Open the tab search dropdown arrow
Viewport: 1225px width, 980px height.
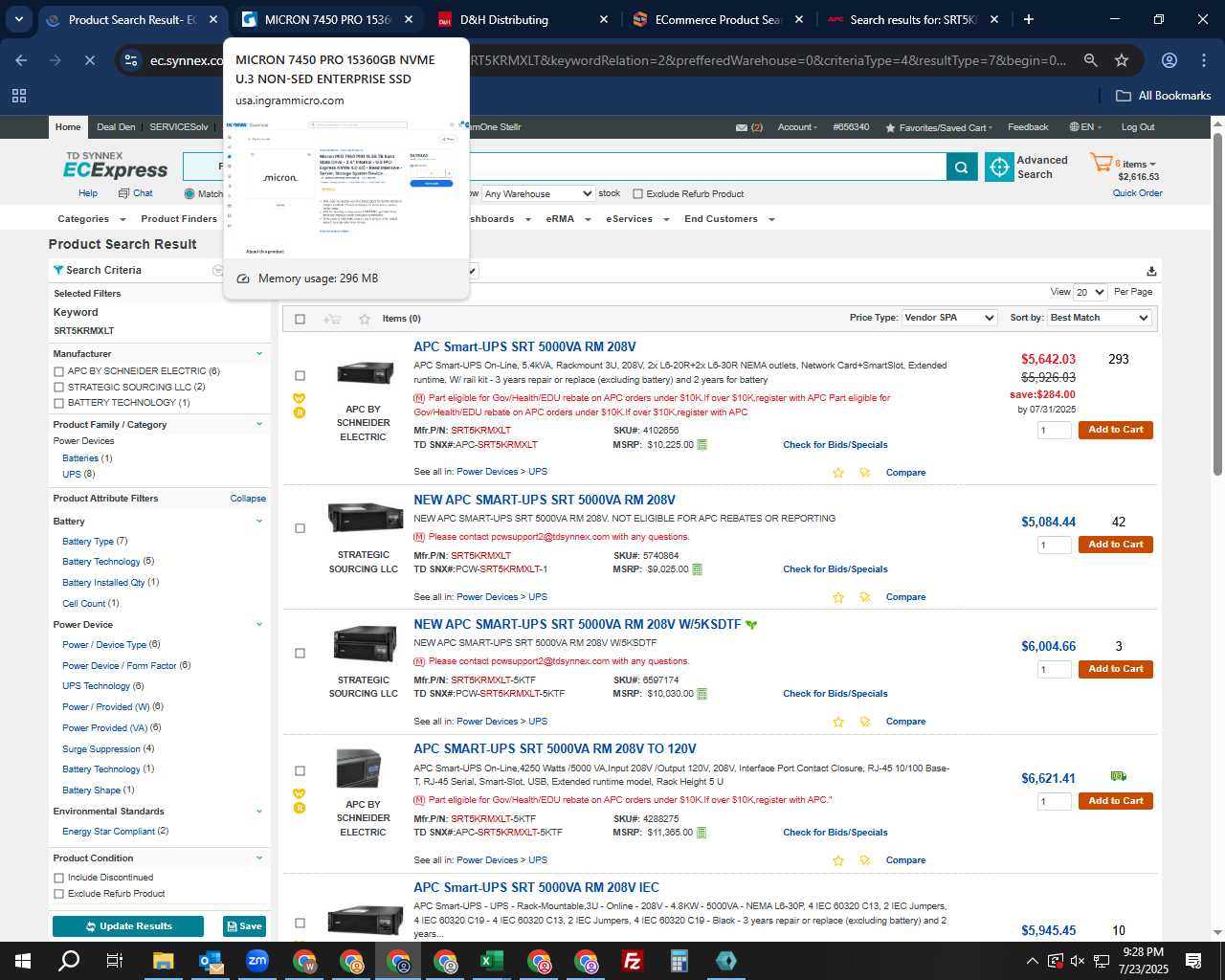click(18, 19)
